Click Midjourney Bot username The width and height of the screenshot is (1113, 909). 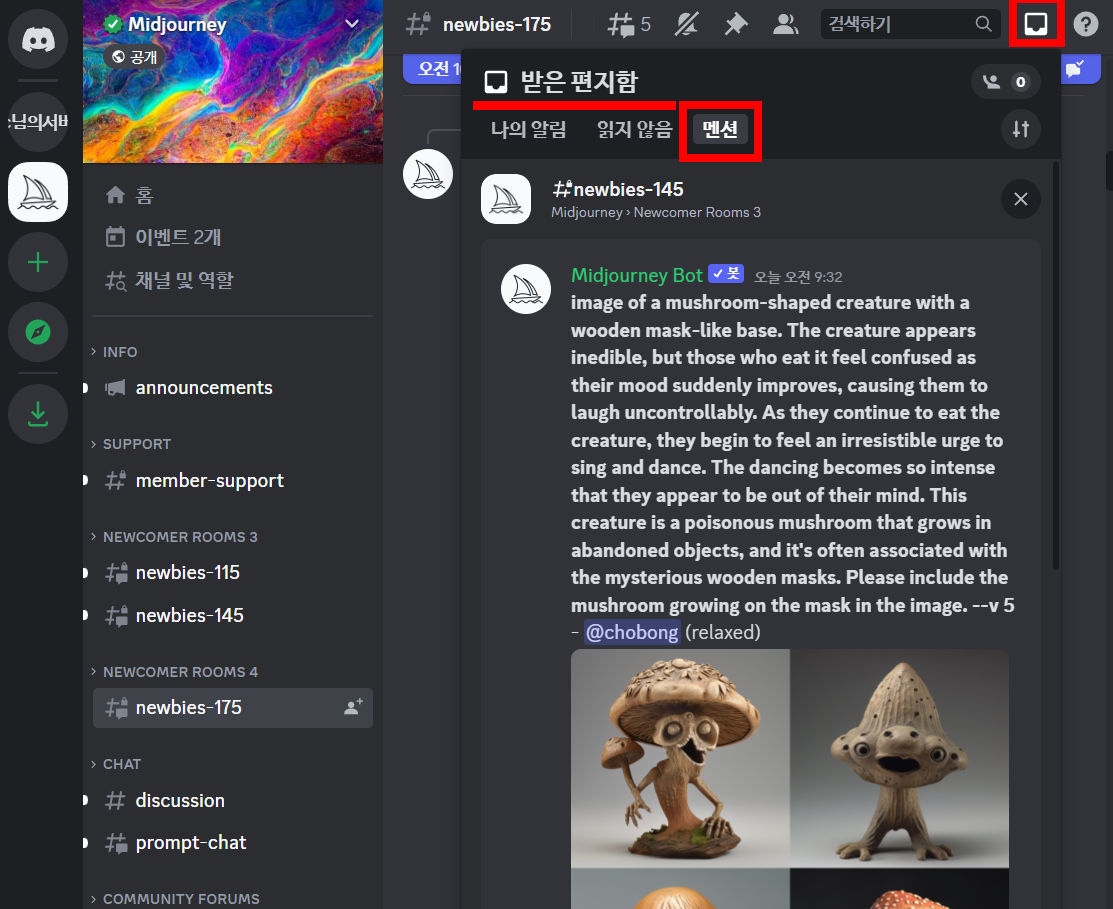[x=637, y=275]
